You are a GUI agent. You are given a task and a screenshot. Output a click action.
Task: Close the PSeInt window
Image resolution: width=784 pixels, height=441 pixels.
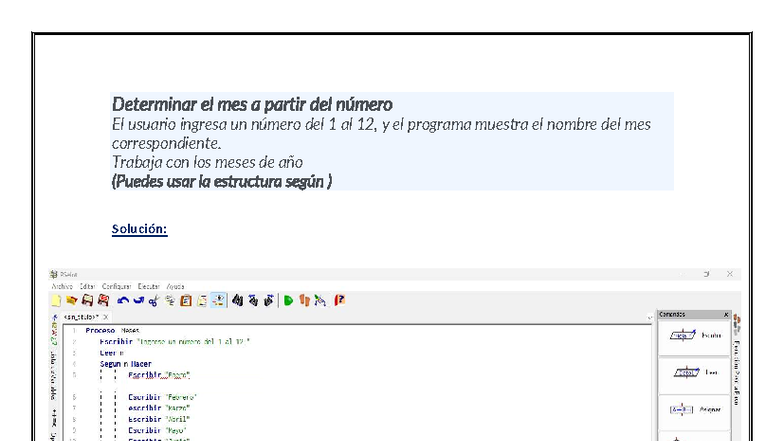coord(730,274)
